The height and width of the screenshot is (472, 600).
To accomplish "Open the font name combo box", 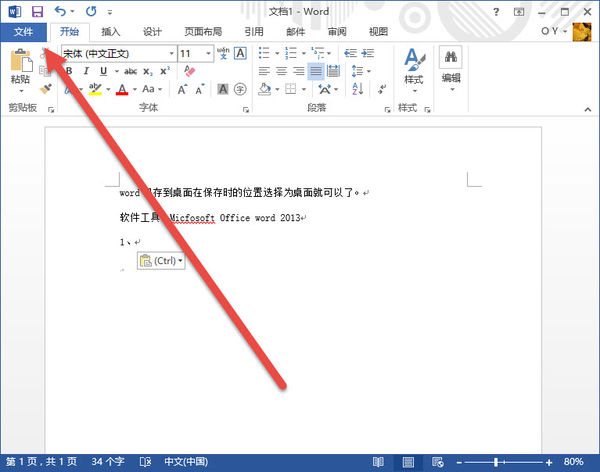I will coord(119,54).
